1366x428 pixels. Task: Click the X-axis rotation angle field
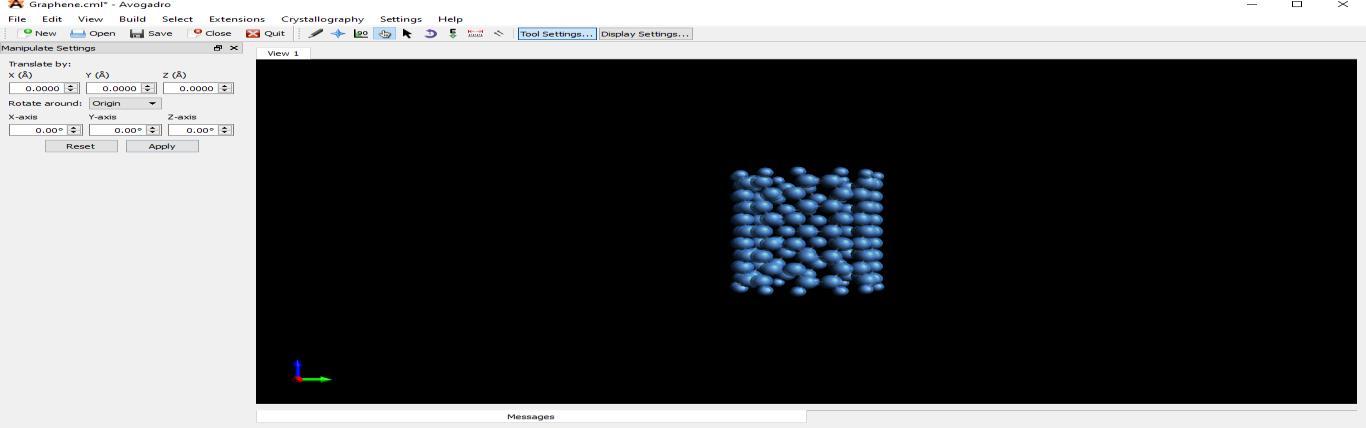coord(38,130)
